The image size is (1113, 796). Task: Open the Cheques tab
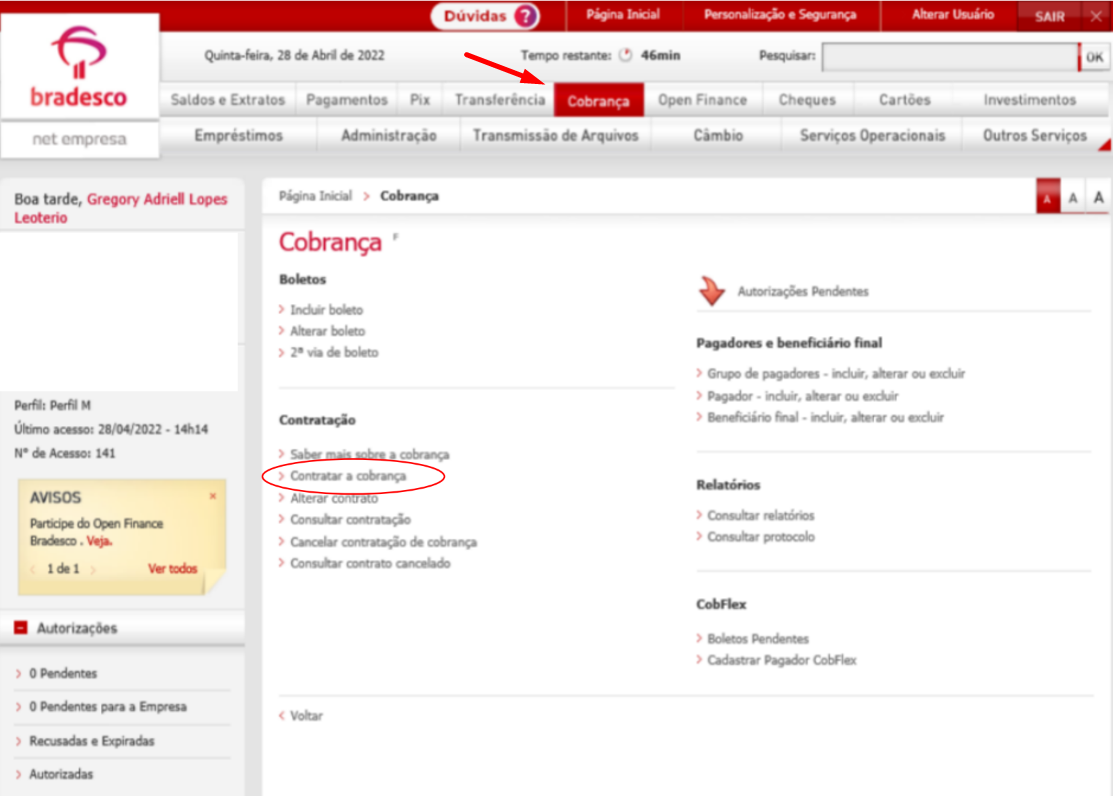point(807,100)
